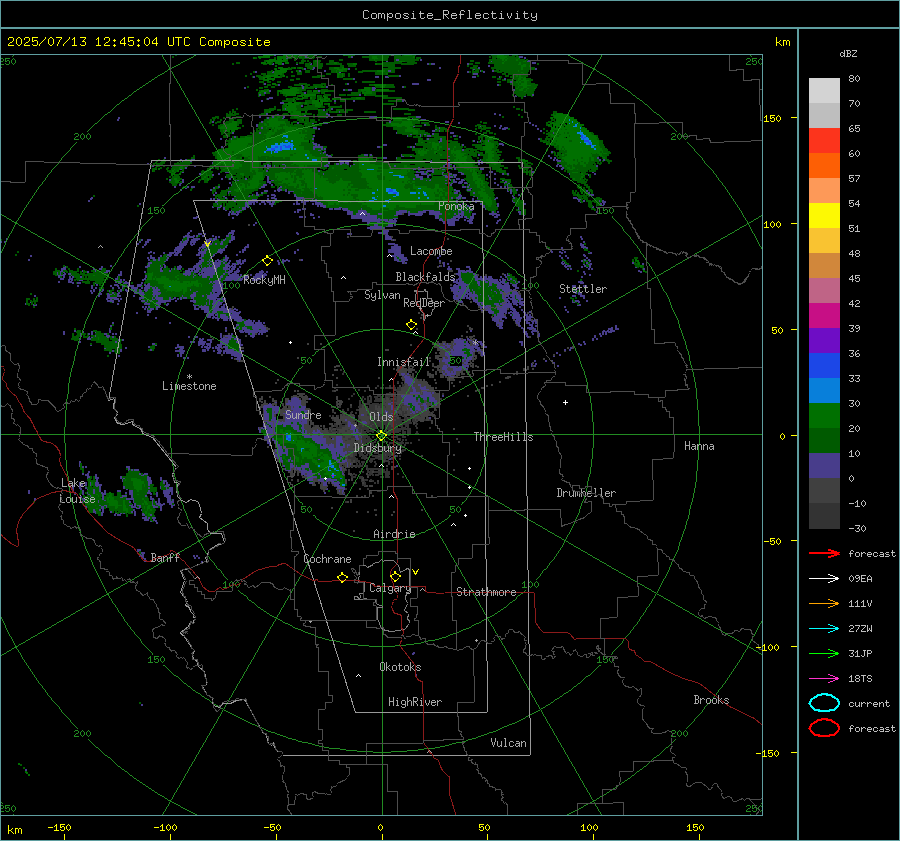The image size is (900, 841).
Task: Click the Stettler city label
Action: (x=583, y=289)
